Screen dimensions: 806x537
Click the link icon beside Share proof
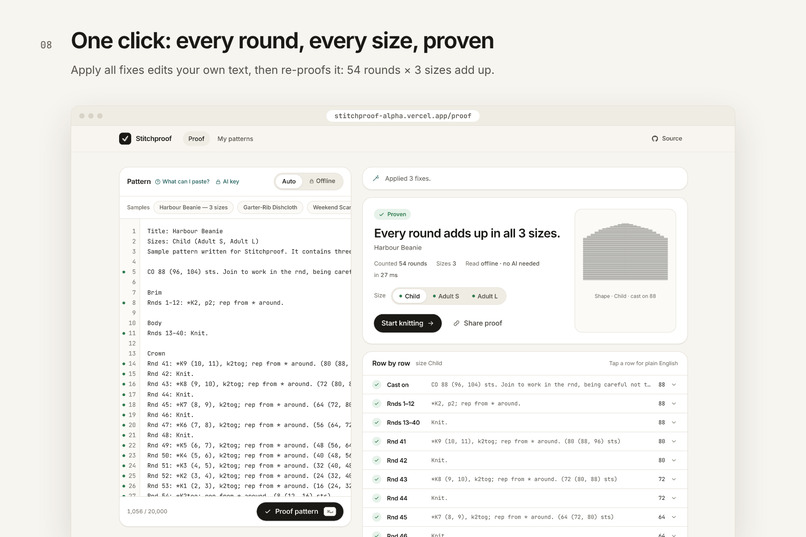(x=456, y=323)
